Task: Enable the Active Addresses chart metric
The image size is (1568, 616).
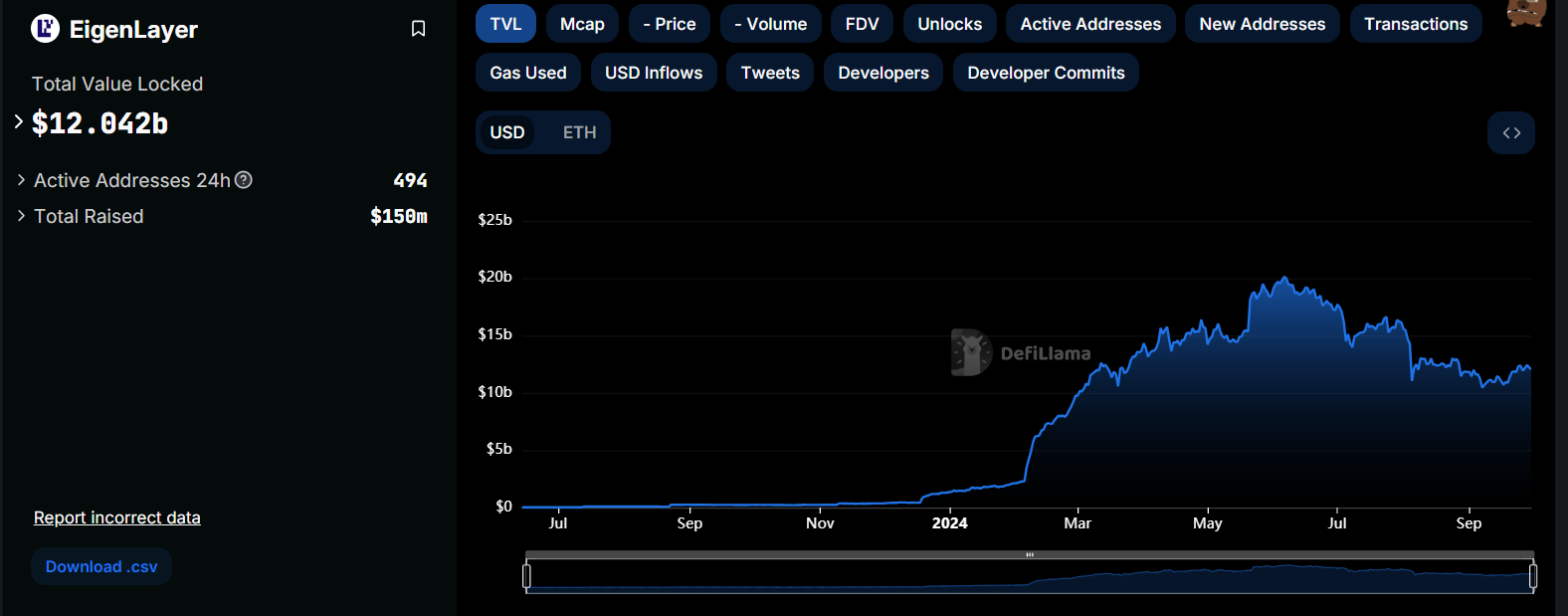Action: (1090, 24)
